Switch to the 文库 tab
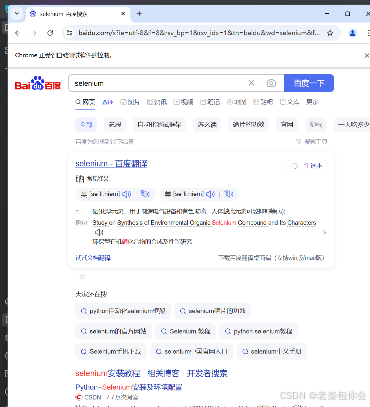The width and height of the screenshot is (370, 407). coord(289,102)
